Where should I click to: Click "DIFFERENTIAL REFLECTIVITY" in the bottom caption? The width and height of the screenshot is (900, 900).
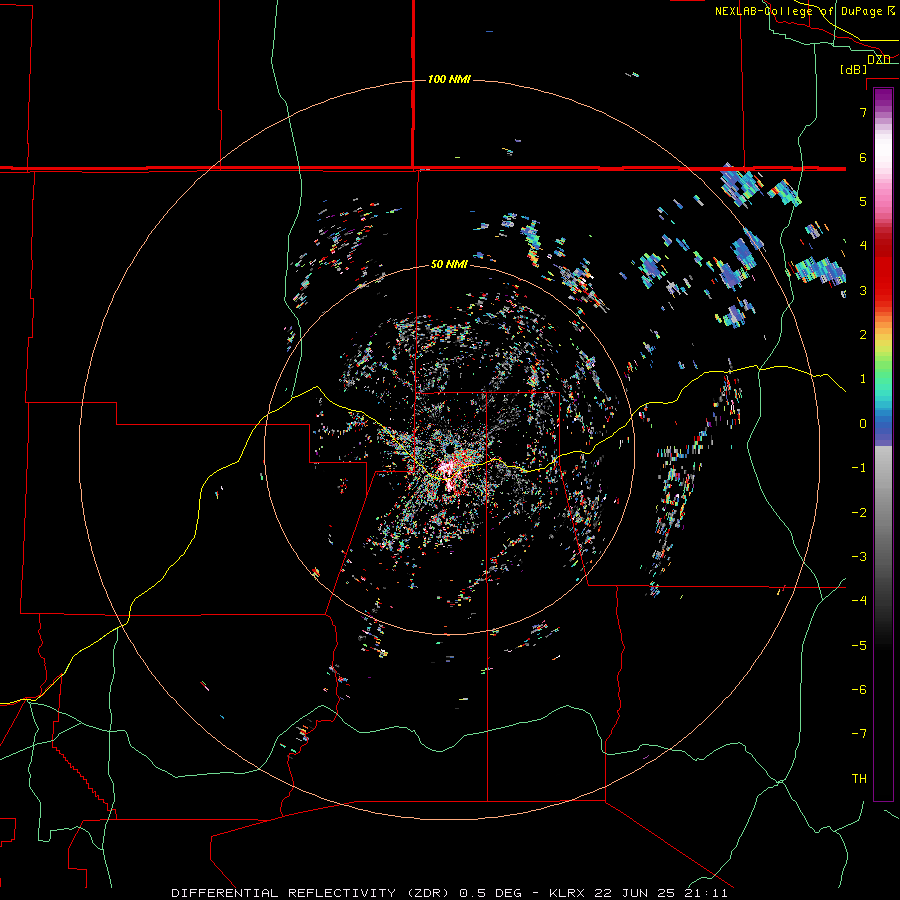pos(284,893)
